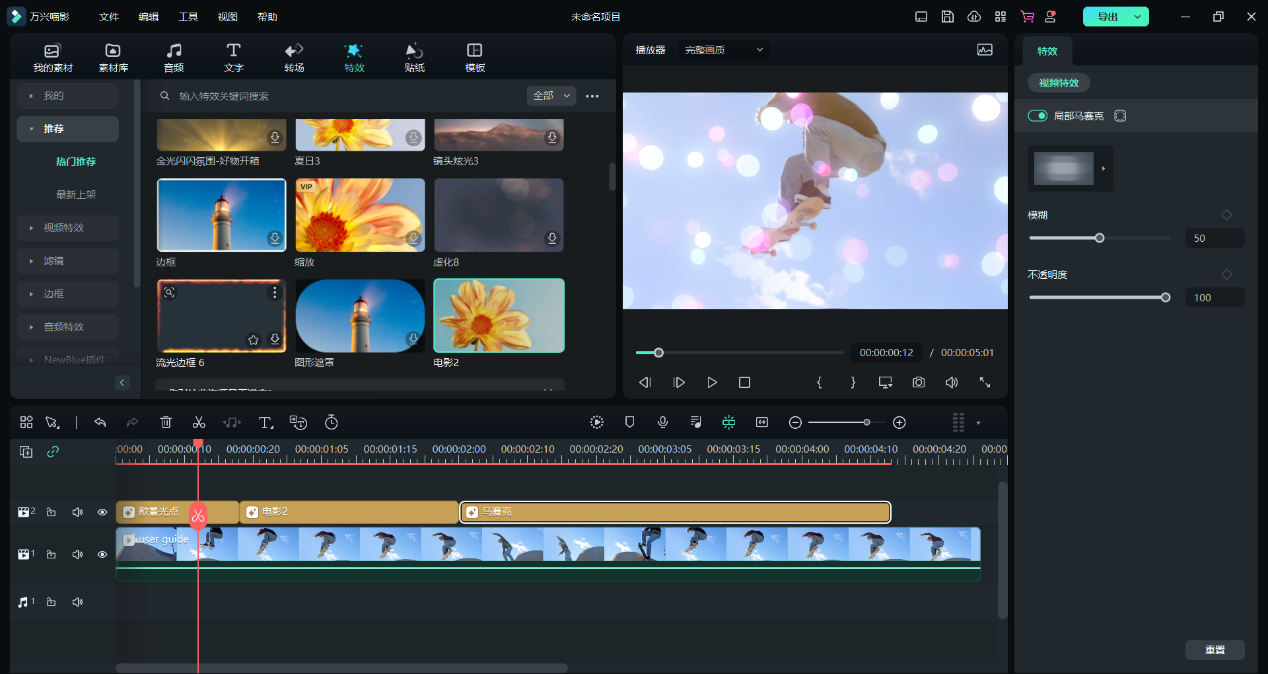Click the undo arrow in timeline toolbar
Viewport: 1268px width, 674px height.
pyautogui.click(x=100, y=422)
